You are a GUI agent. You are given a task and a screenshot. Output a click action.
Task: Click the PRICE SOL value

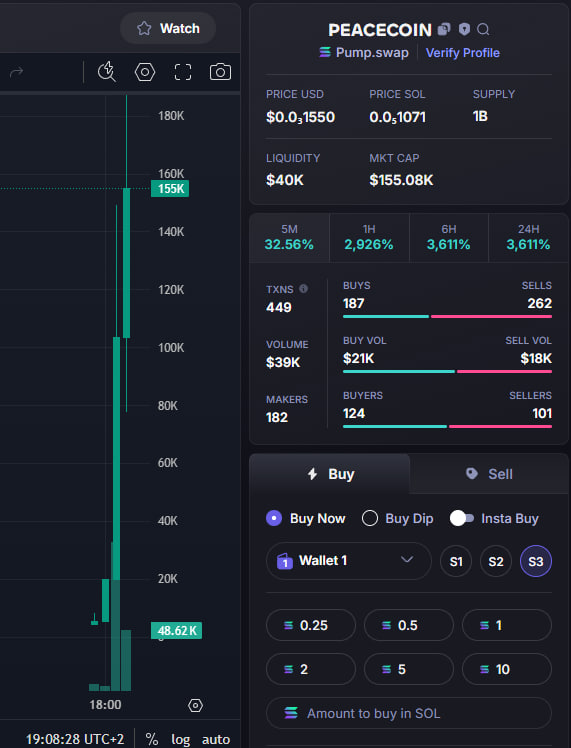pyautogui.click(x=397, y=117)
